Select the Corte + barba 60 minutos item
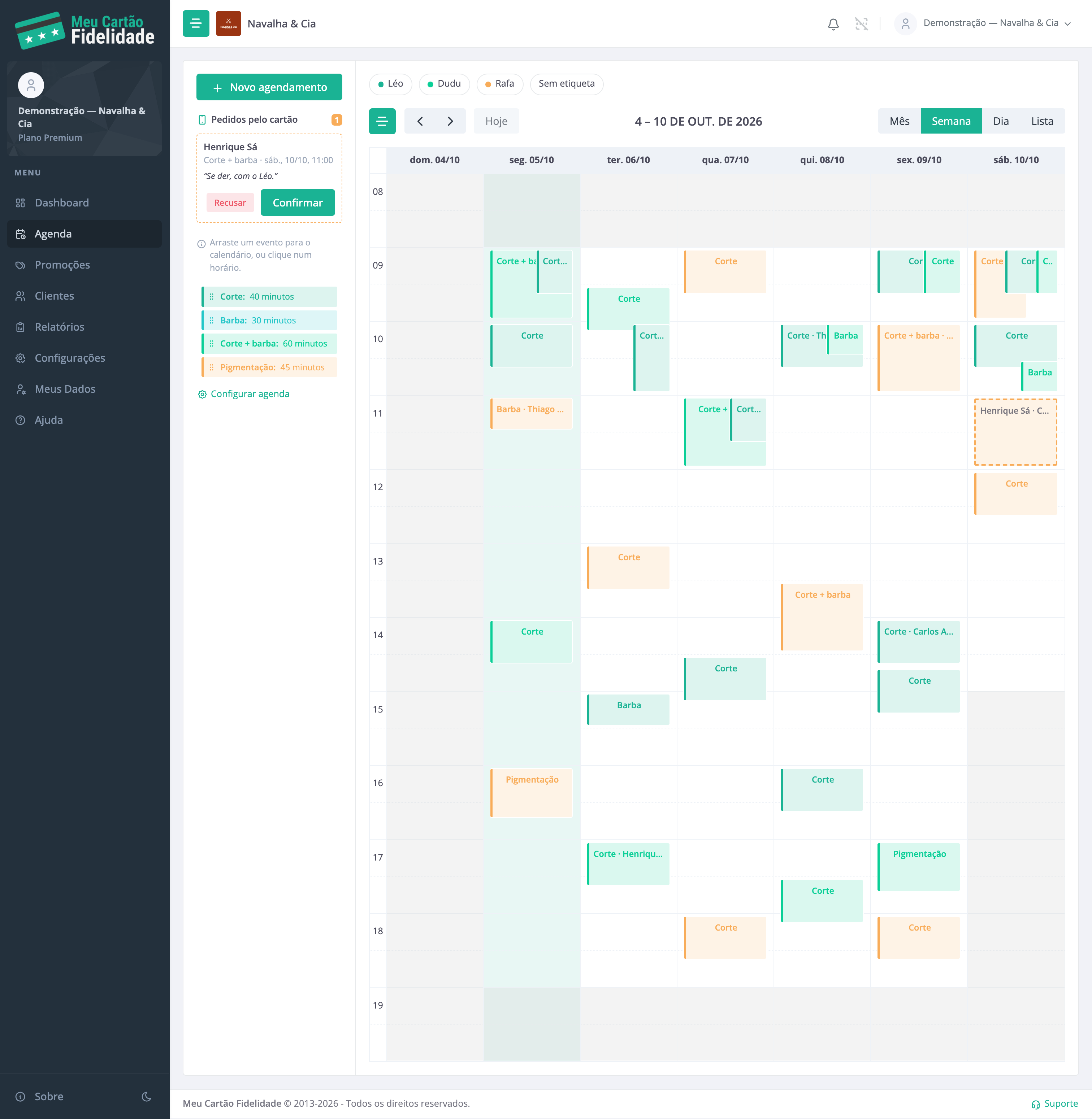Screen dimensions: 1092x1119 (x=269, y=343)
